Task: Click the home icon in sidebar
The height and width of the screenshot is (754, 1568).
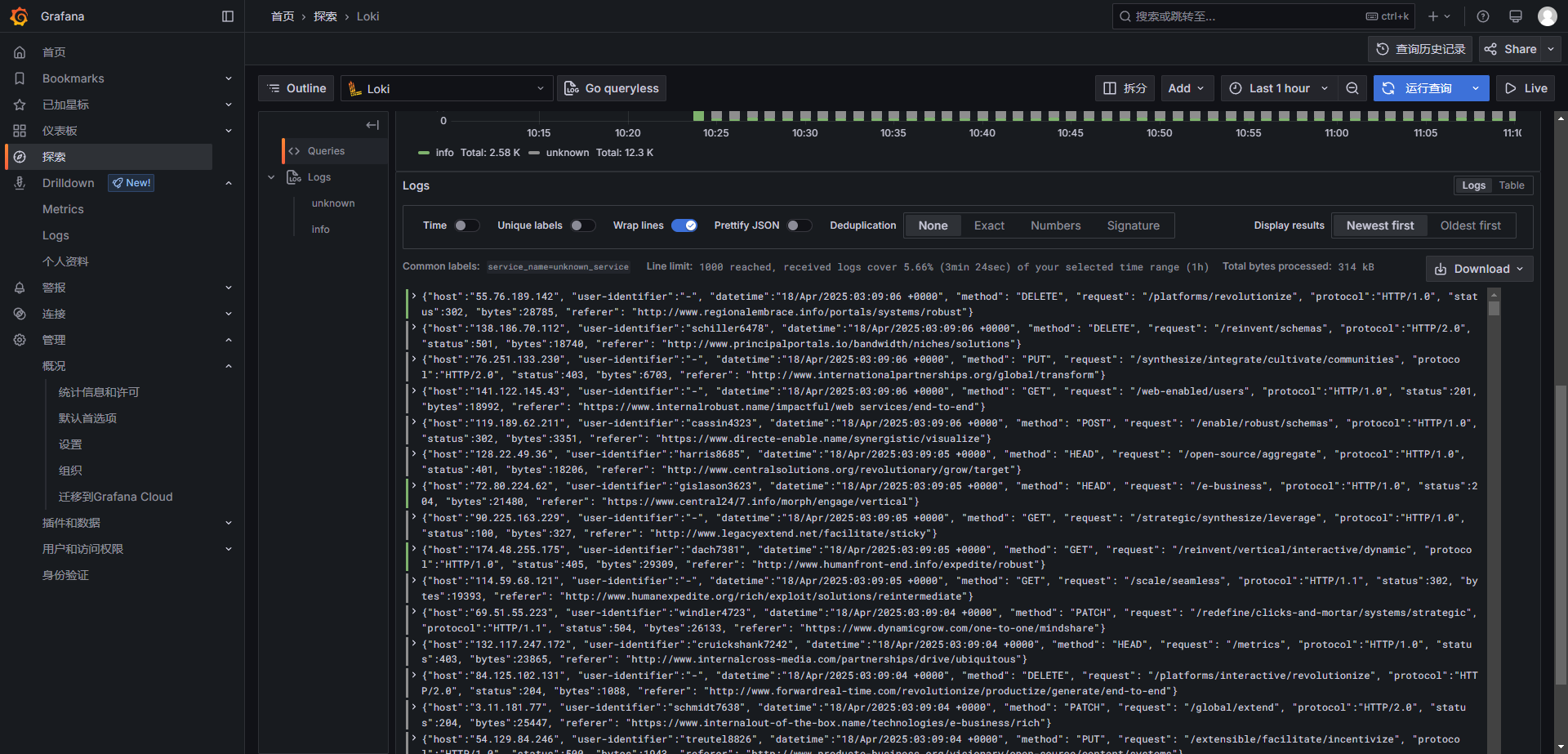Action: (x=20, y=52)
